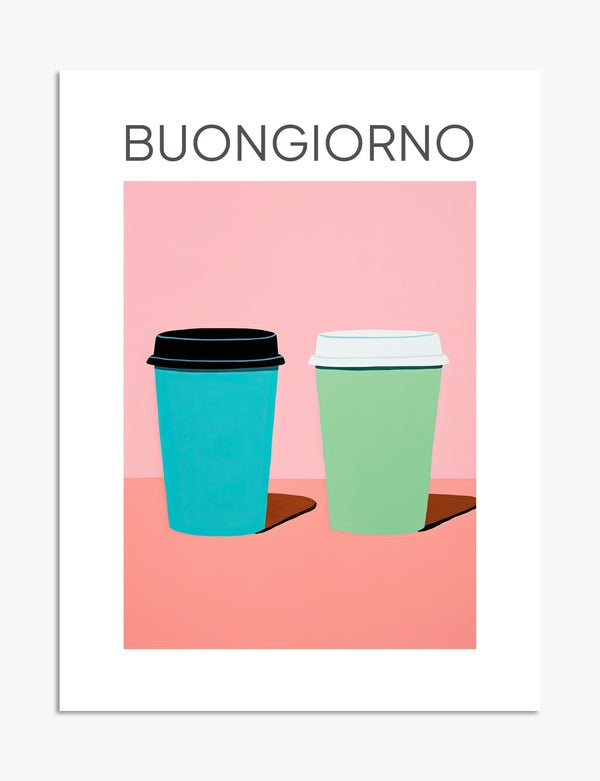Click the green coffee cup body
The width and height of the screenshot is (600, 781).
coord(378,450)
